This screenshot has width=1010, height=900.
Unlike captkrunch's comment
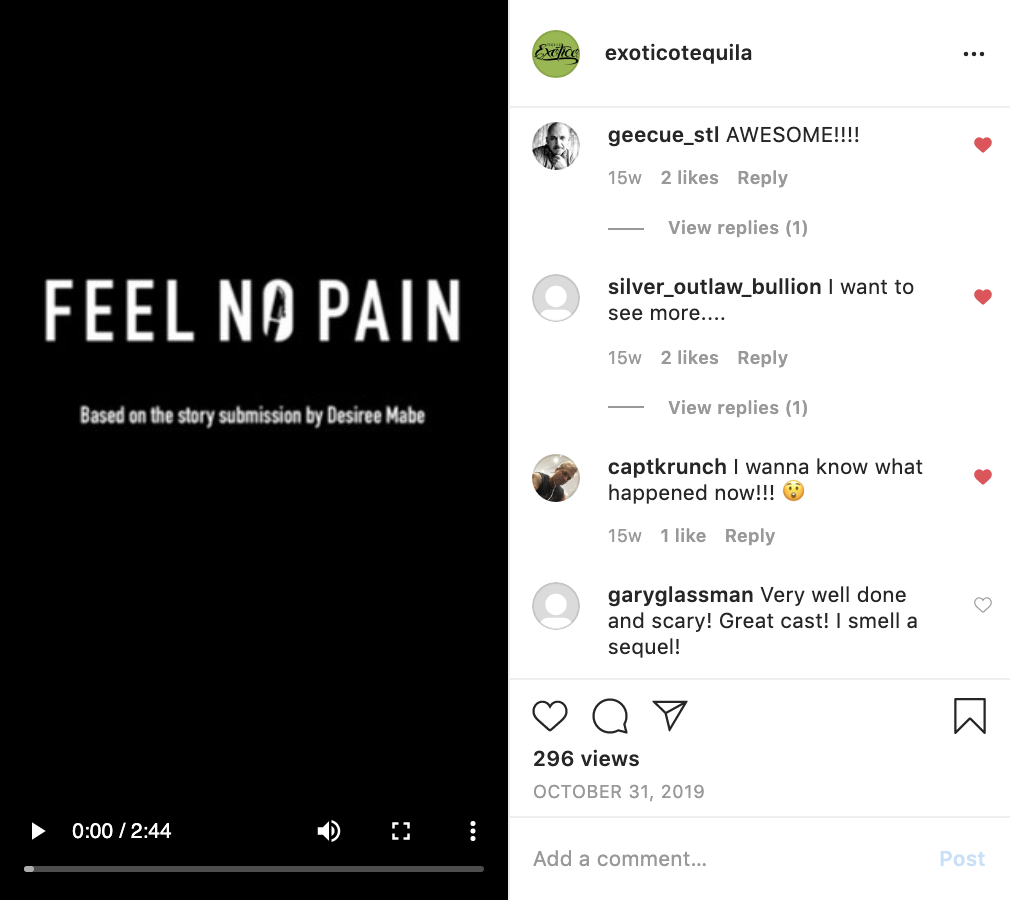(x=983, y=477)
